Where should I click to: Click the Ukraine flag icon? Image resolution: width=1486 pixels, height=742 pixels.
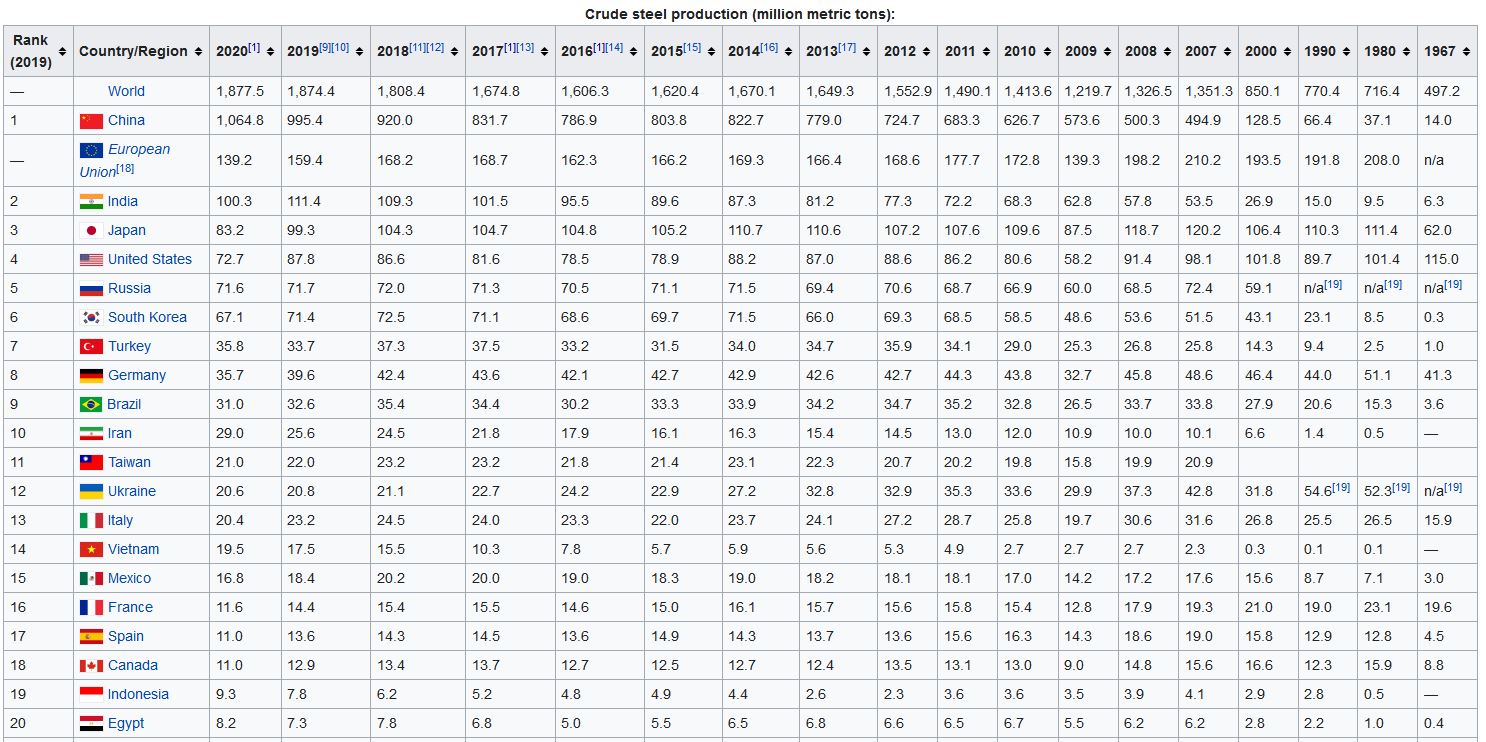click(92, 492)
